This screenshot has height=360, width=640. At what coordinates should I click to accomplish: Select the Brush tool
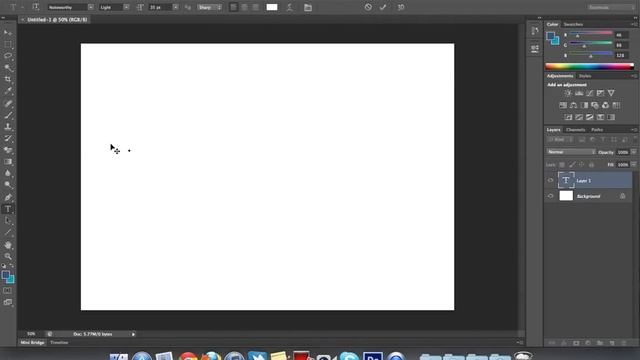pyautogui.click(x=8, y=115)
